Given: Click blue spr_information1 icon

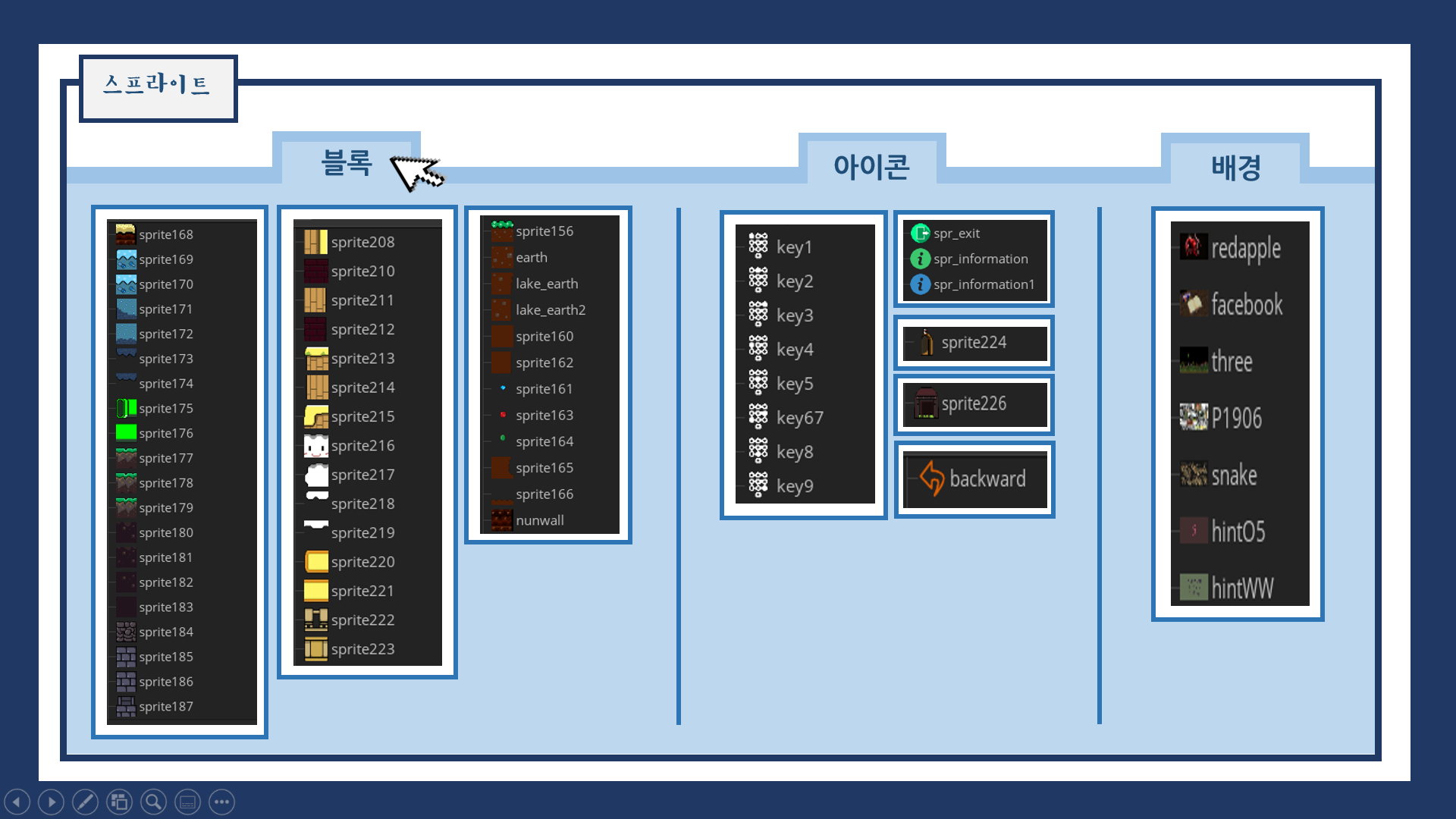Looking at the screenshot, I should pos(920,284).
